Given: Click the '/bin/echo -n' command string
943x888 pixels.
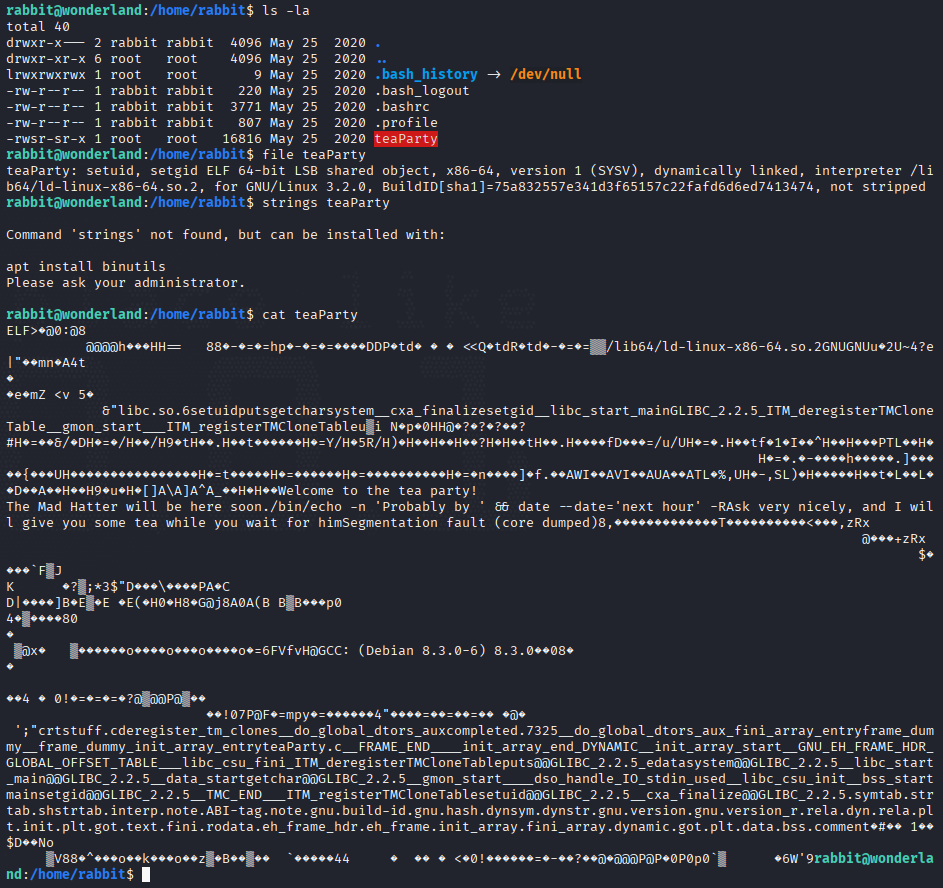Looking at the screenshot, I should click(318, 507).
